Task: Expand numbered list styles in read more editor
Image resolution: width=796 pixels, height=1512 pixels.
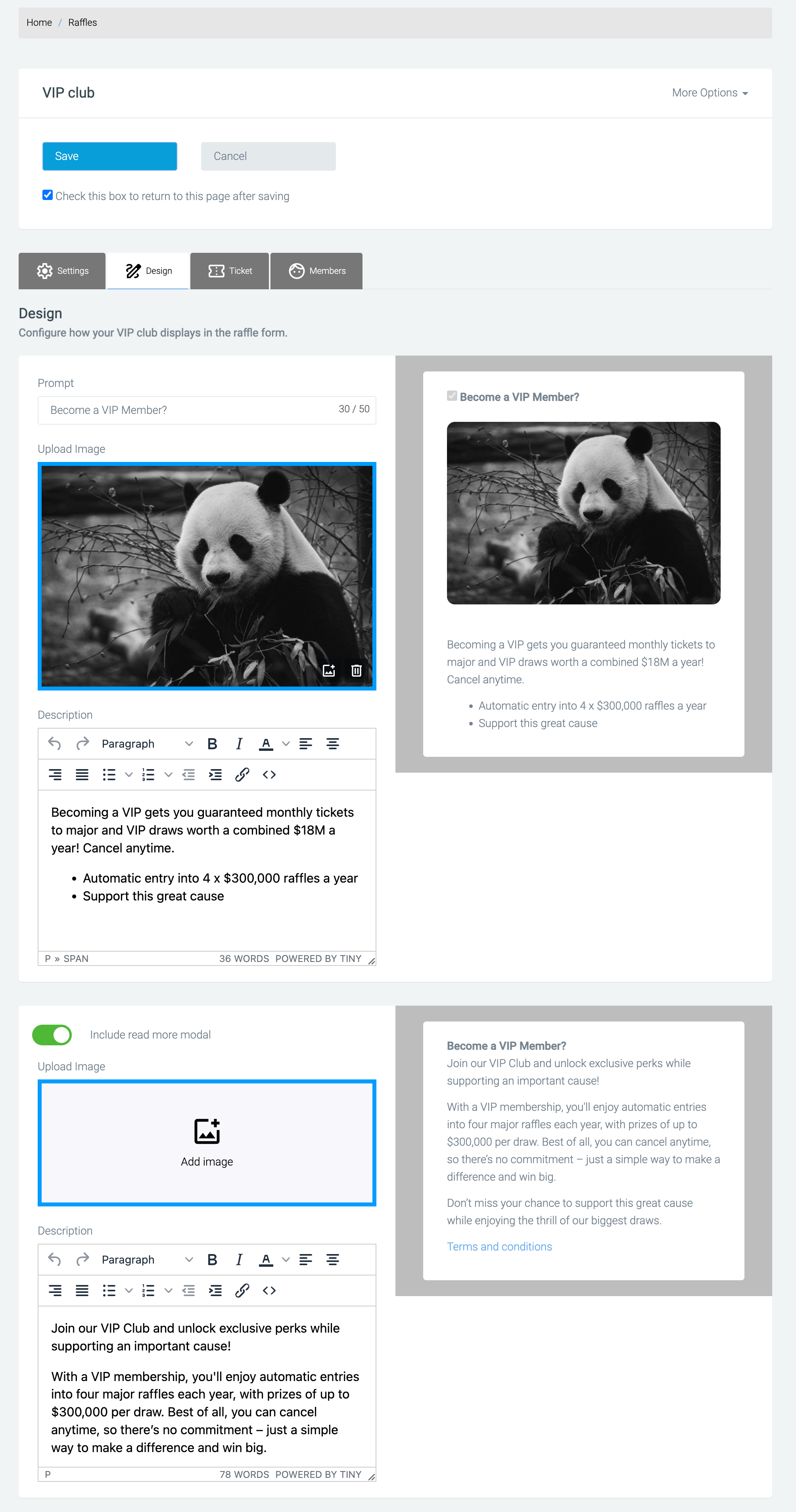Action: coord(168,1291)
